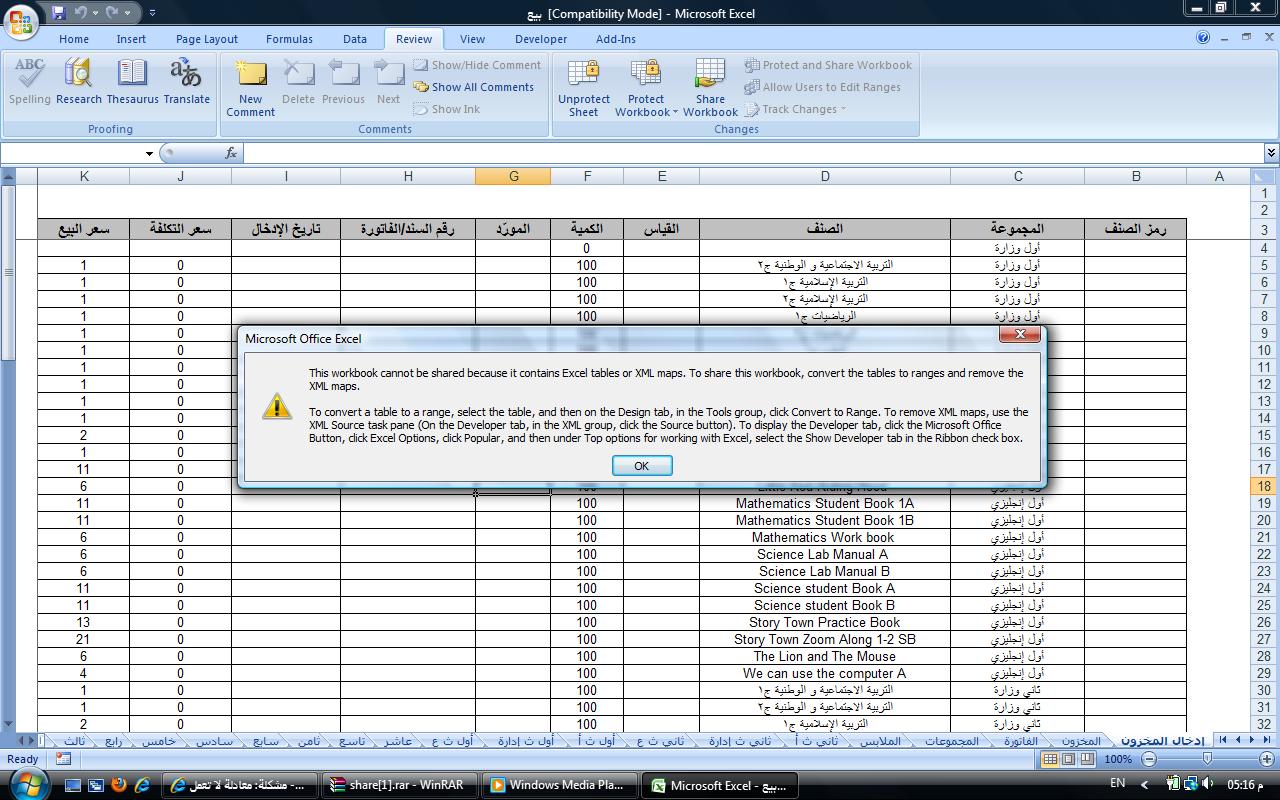
Task: Run the Spelling check
Action: coord(30,82)
